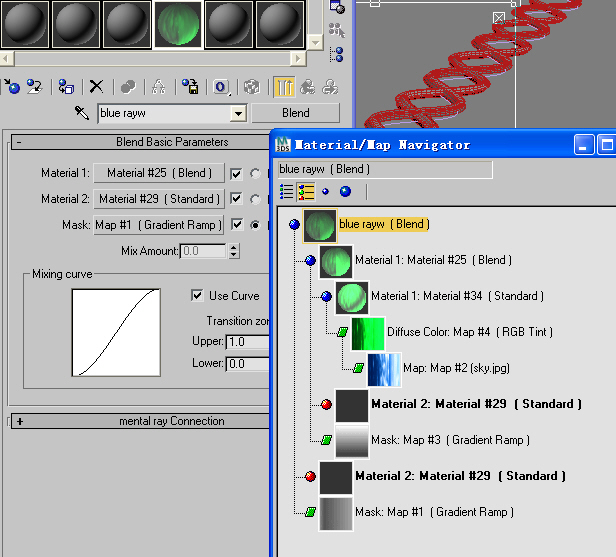This screenshot has width=616, height=557.
Task: Click green map icon beside Map #4 RGB Tint
Action: [343, 332]
